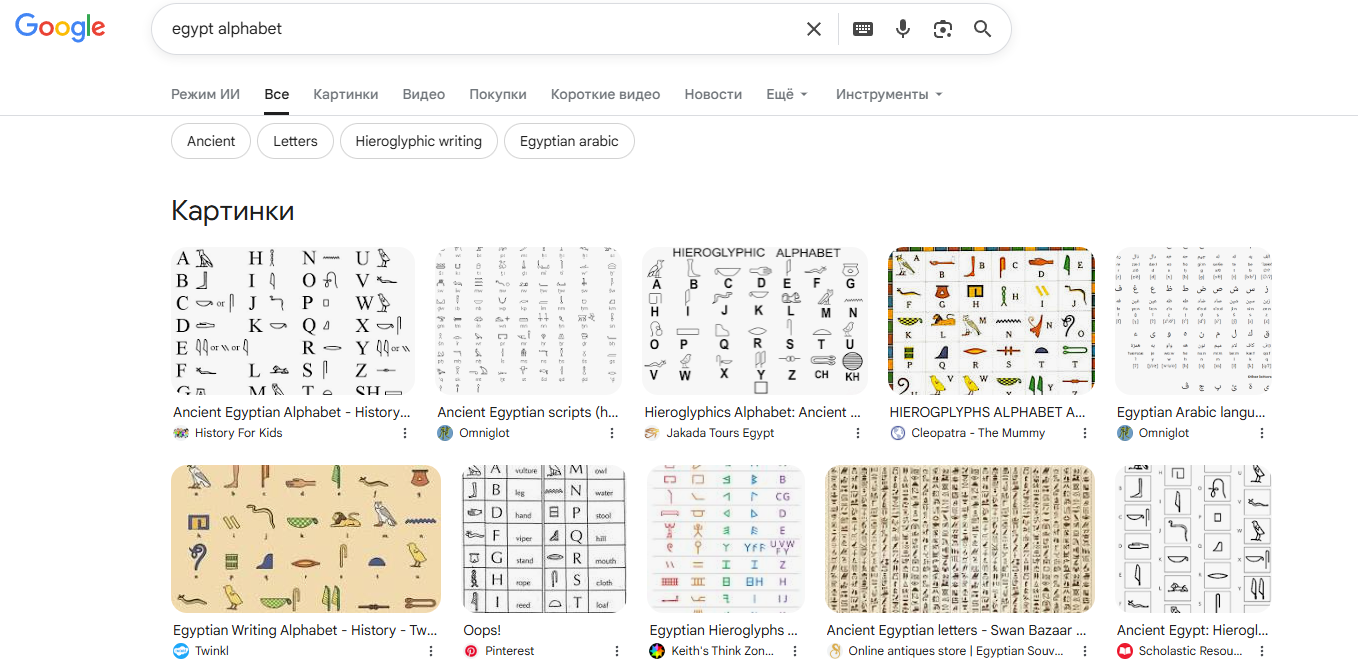Viewport: 1358px width, 670px height.
Task: Select the Egyptian arabic filter chip
Action: pyautogui.click(x=568, y=141)
